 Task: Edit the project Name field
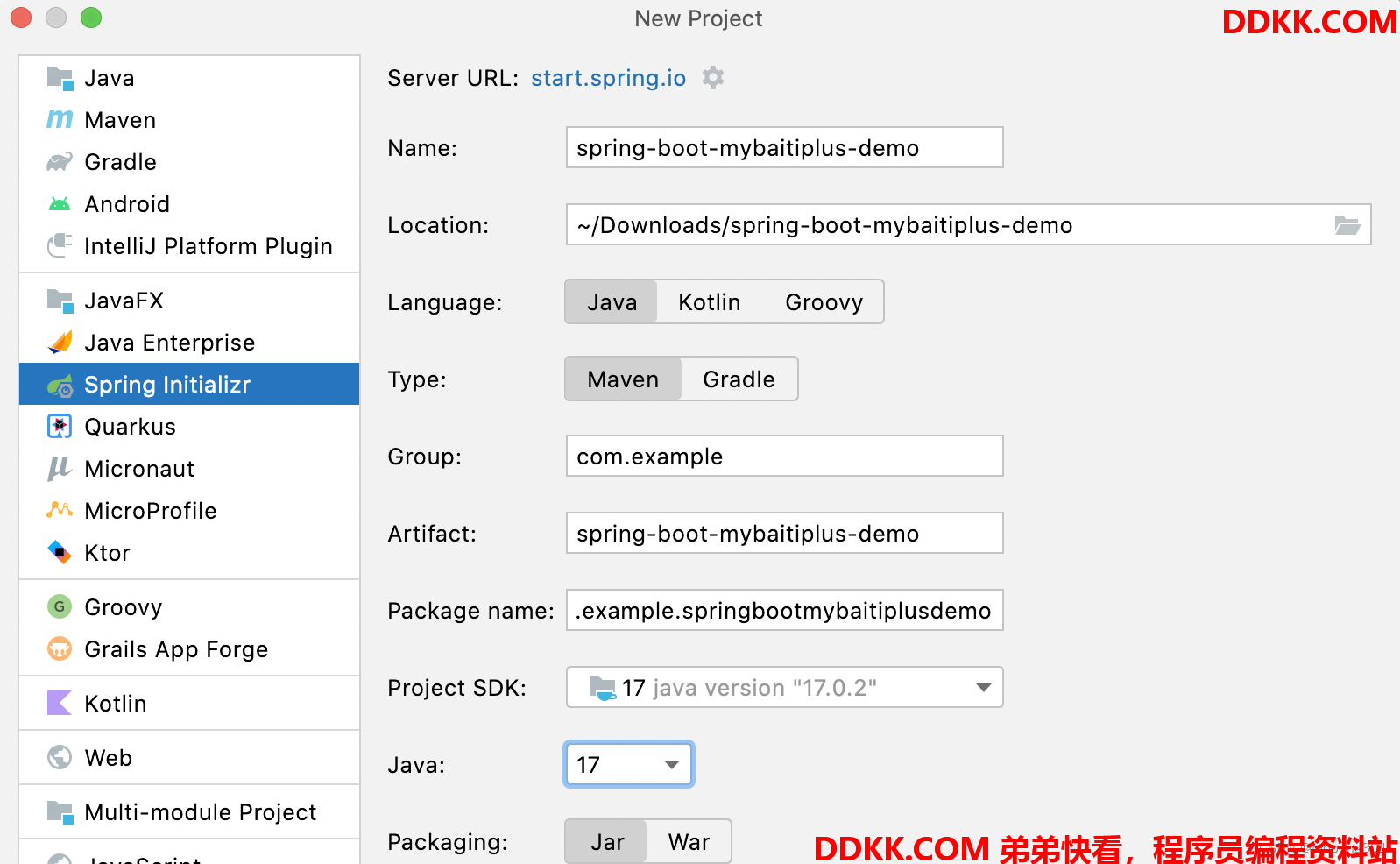784,148
